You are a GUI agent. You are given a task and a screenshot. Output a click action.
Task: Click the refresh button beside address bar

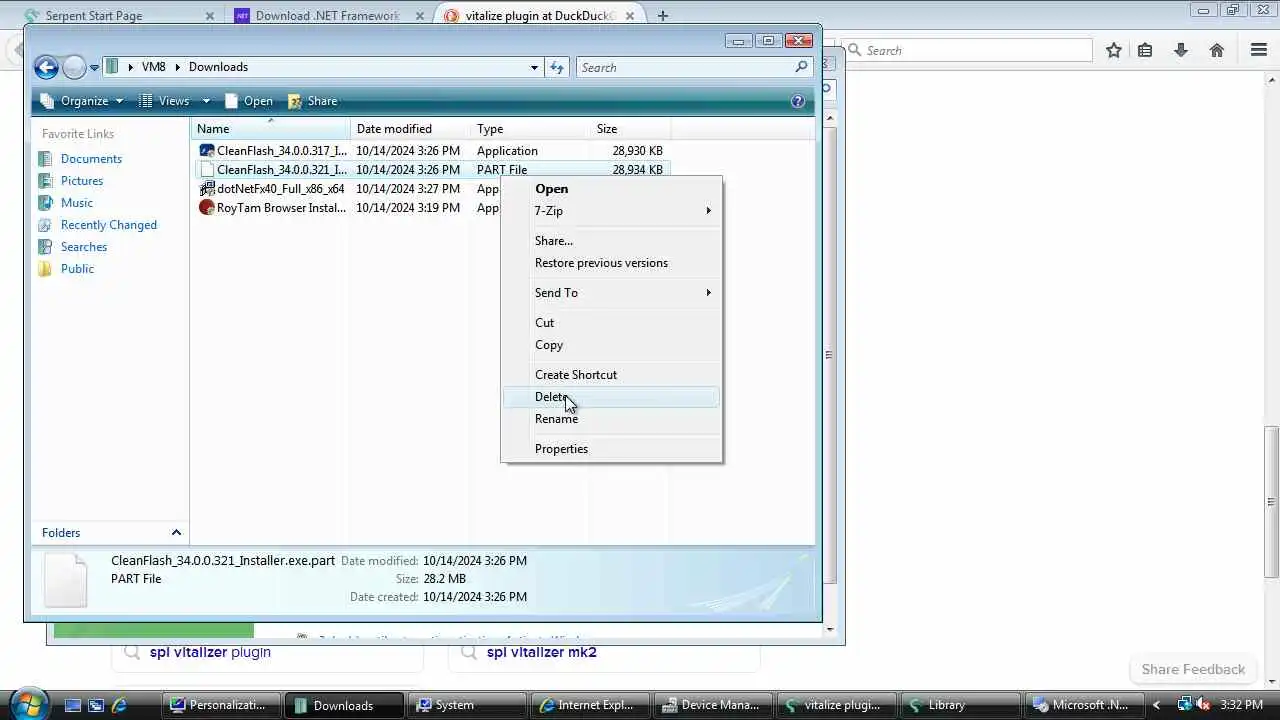click(557, 67)
